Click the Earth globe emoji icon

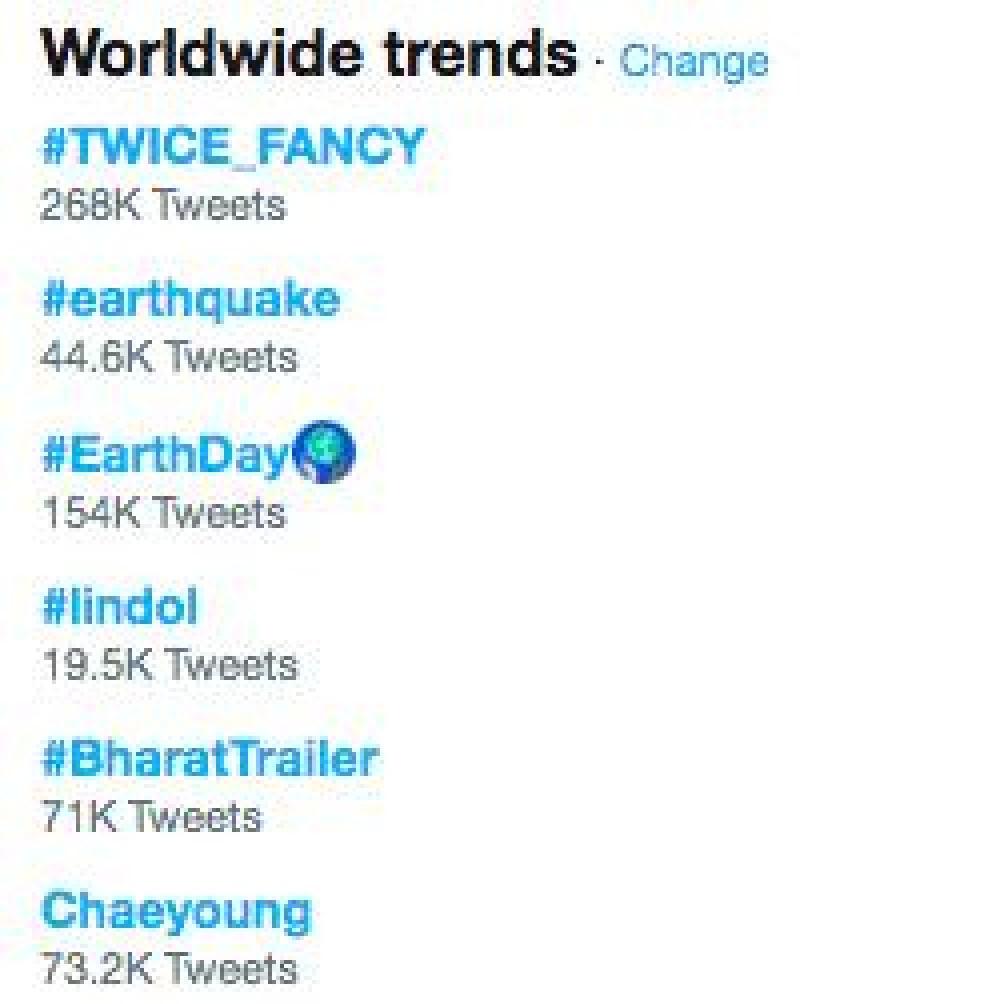point(322,456)
